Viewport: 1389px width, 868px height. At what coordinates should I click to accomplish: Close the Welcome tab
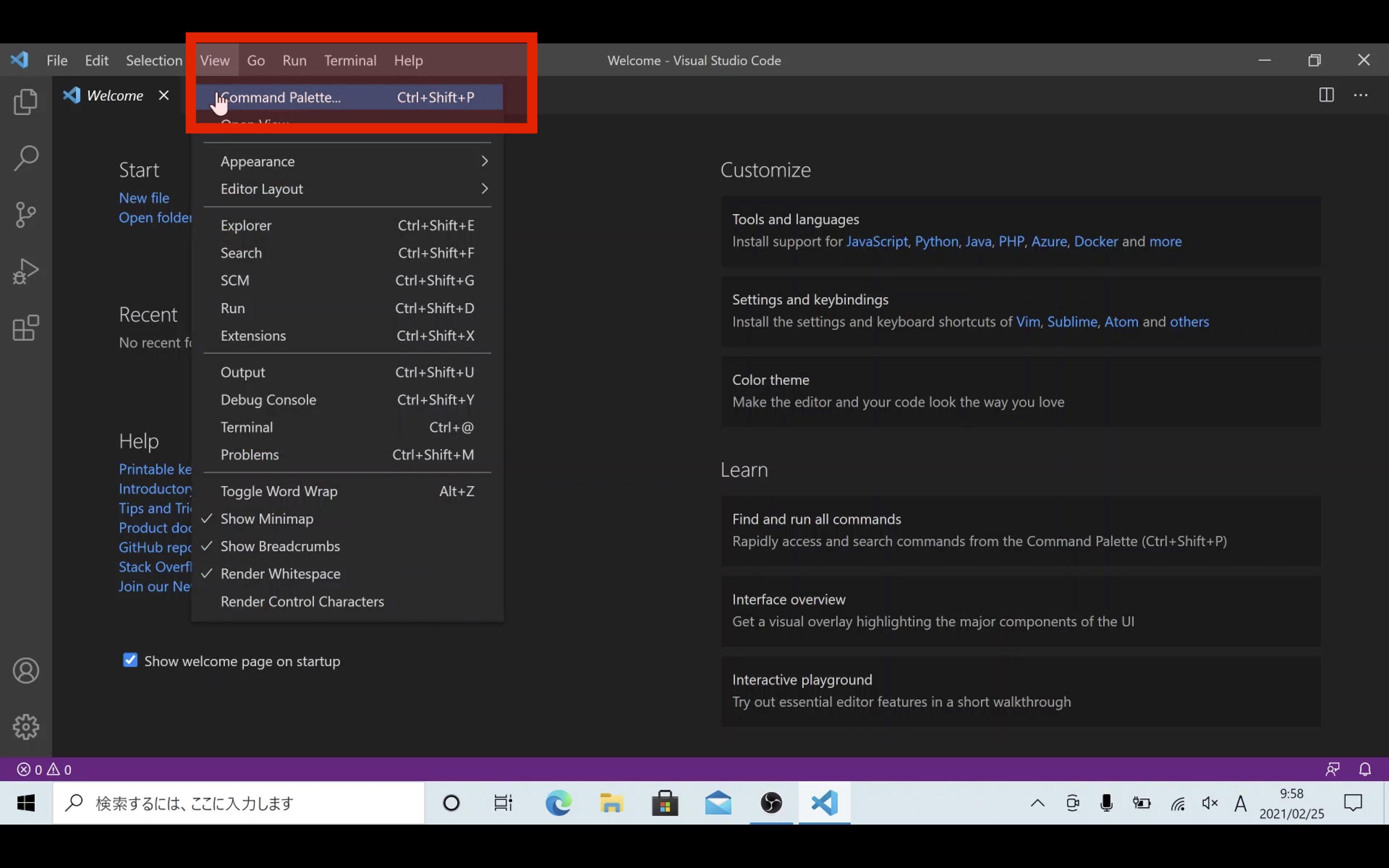[164, 95]
